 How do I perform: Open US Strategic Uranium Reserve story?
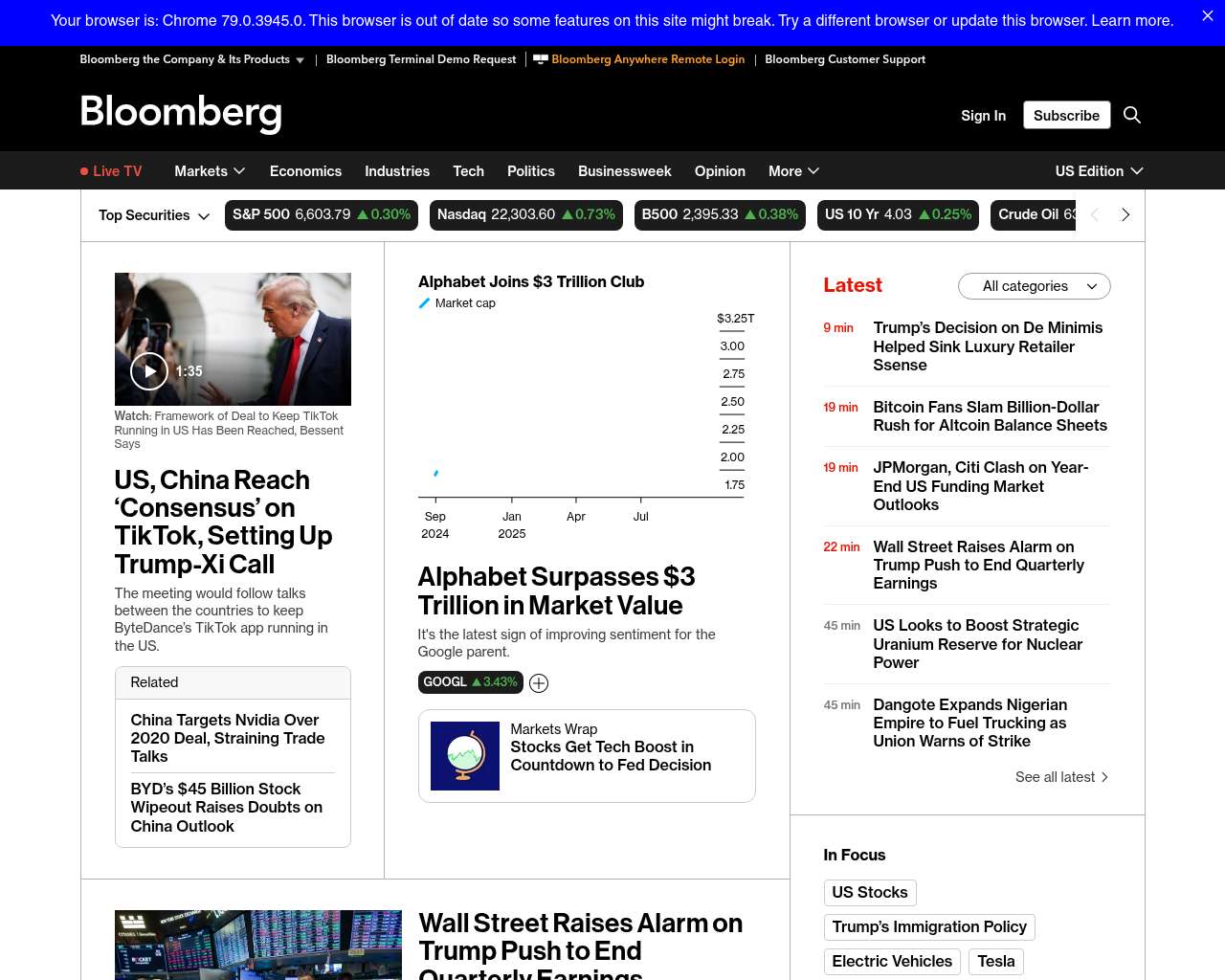coord(977,644)
